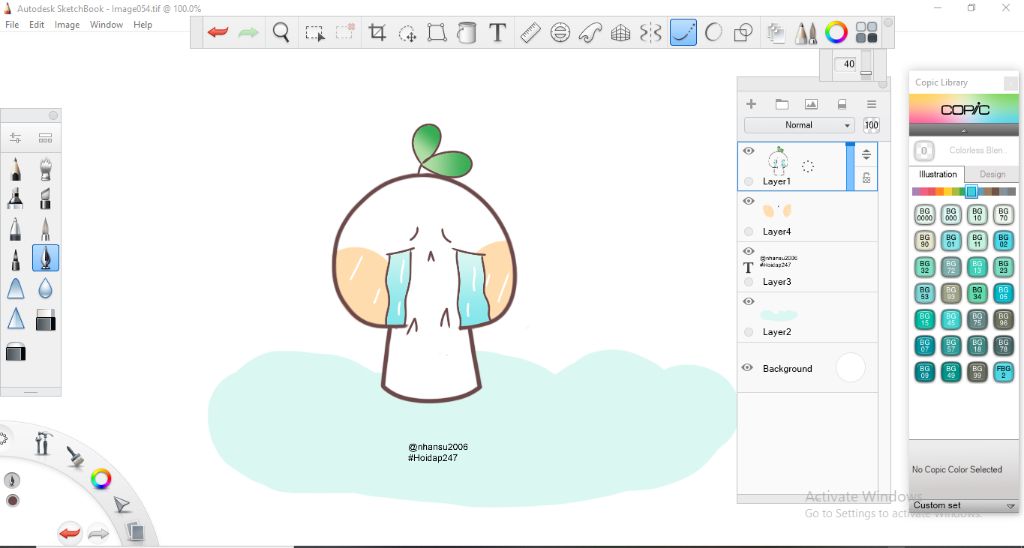This screenshot has width=1024, height=548.
Task: Hide Layer4 using its eye icon
Action: pyautogui.click(x=748, y=201)
